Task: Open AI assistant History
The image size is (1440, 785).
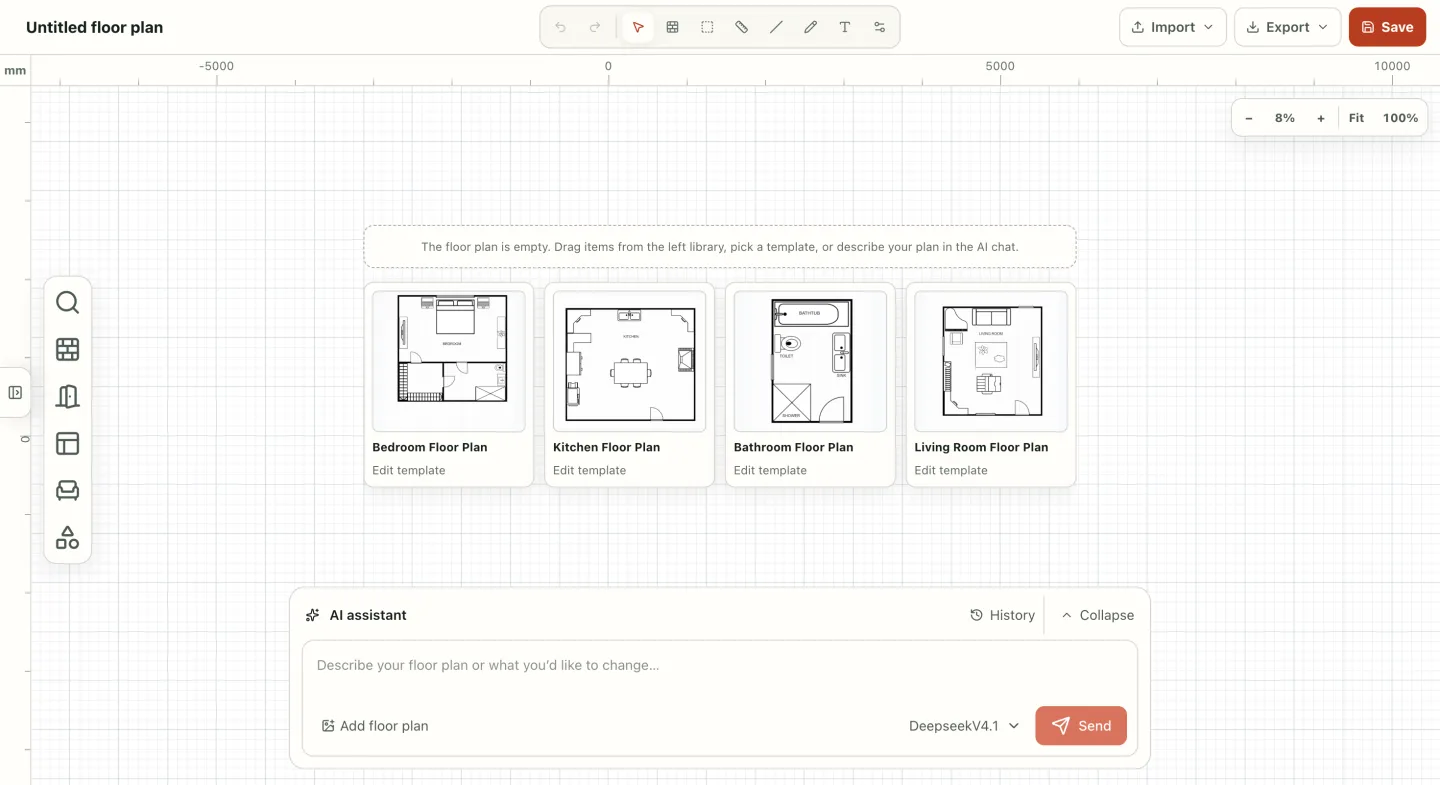Action: [1002, 615]
